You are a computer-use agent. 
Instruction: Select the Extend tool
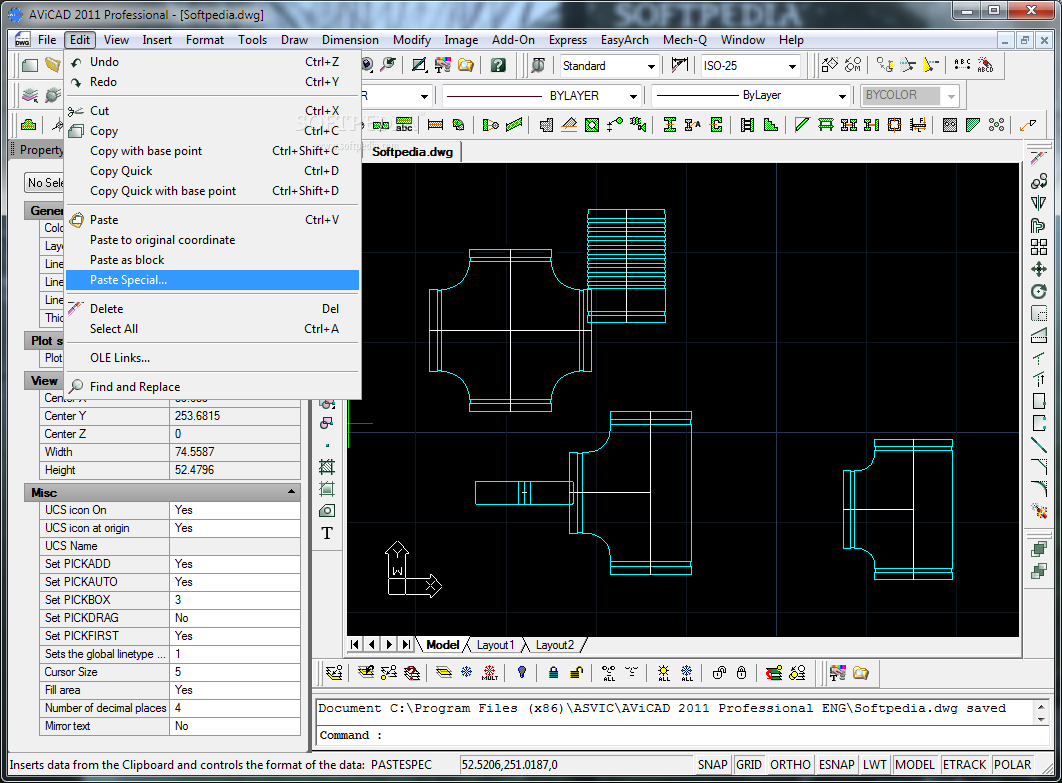pos(1038,379)
